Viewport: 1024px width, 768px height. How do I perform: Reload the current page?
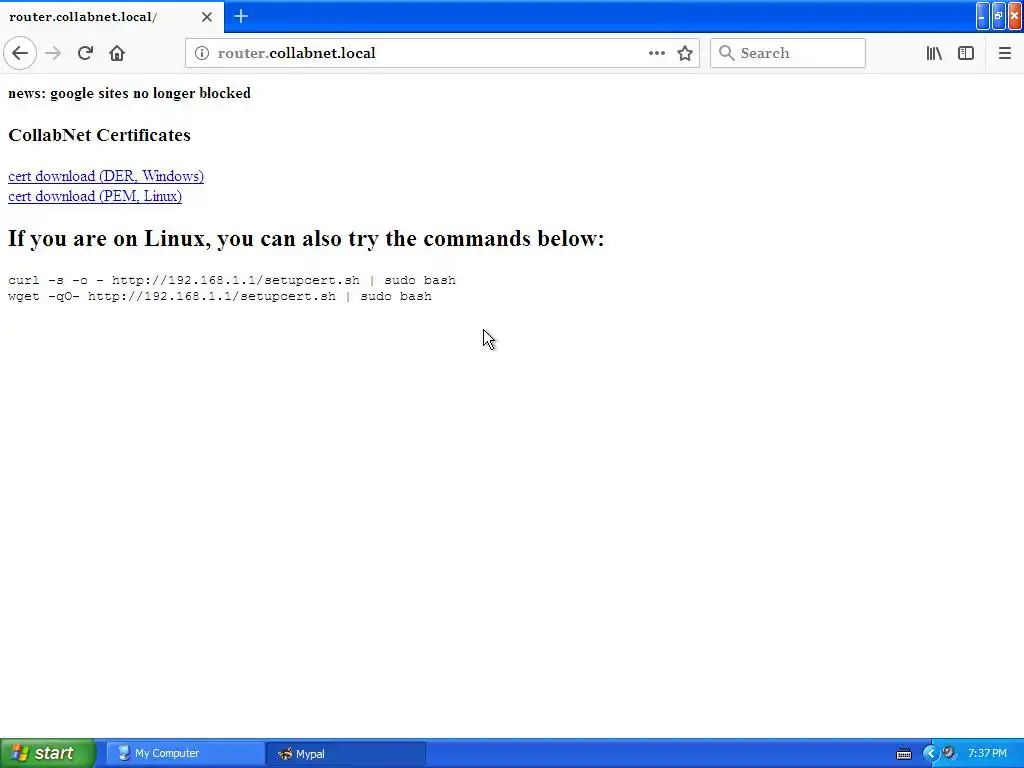pyautogui.click(x=85, y=53)
